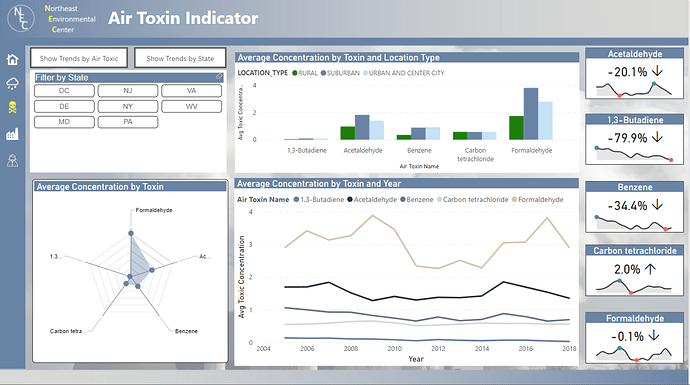Click the Acetaldehyde sparkline in KPI card

[x=634, y=89]
